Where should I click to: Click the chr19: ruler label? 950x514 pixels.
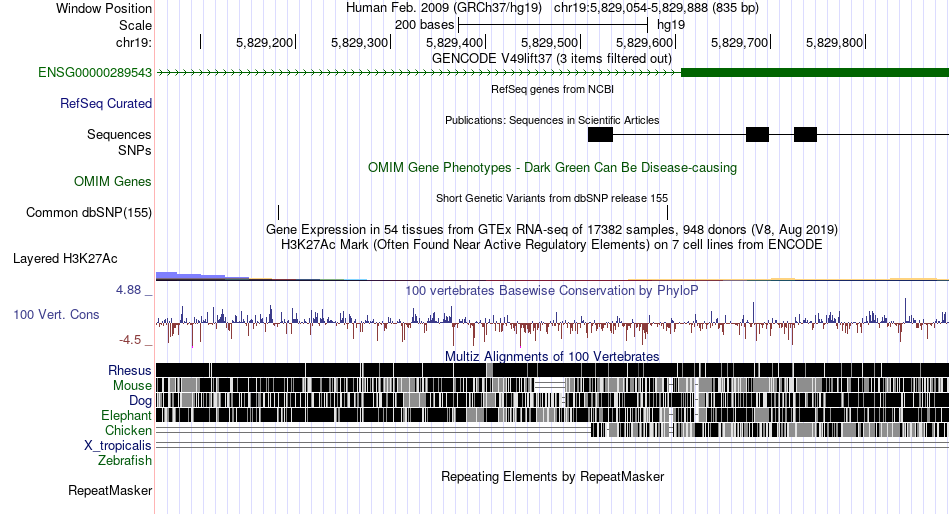(x=133, y=42)
